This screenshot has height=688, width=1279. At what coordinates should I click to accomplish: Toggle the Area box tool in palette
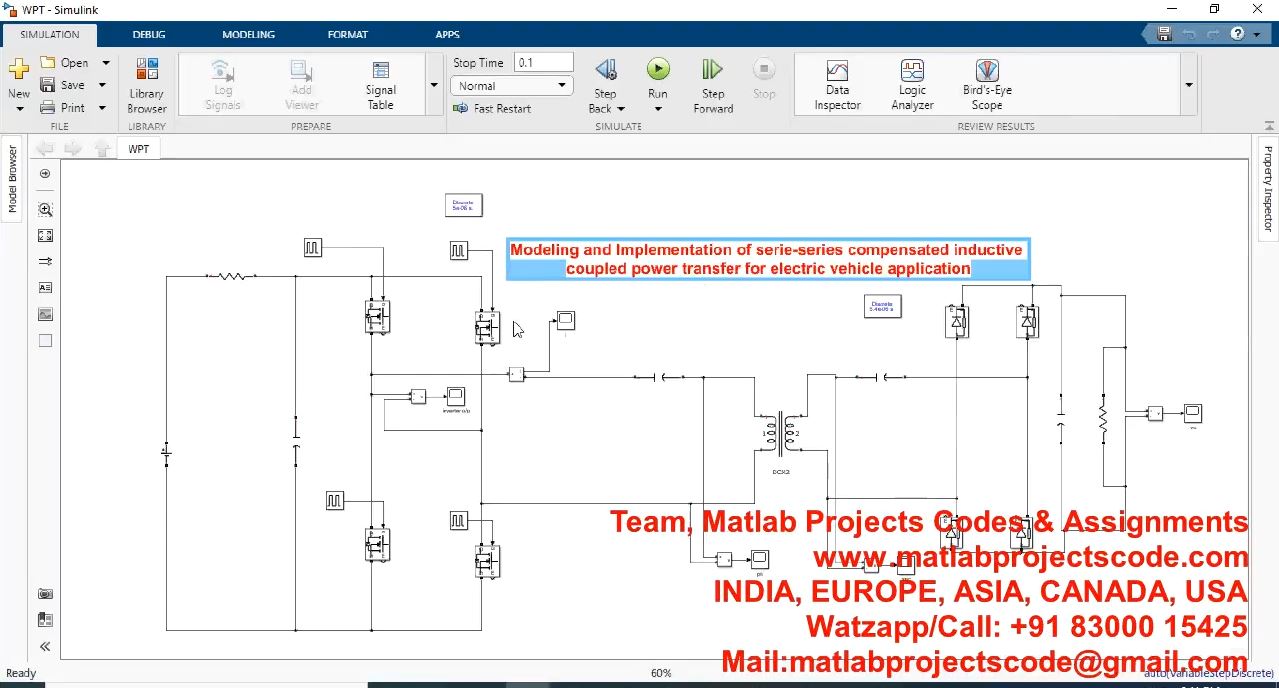[45, 341]
